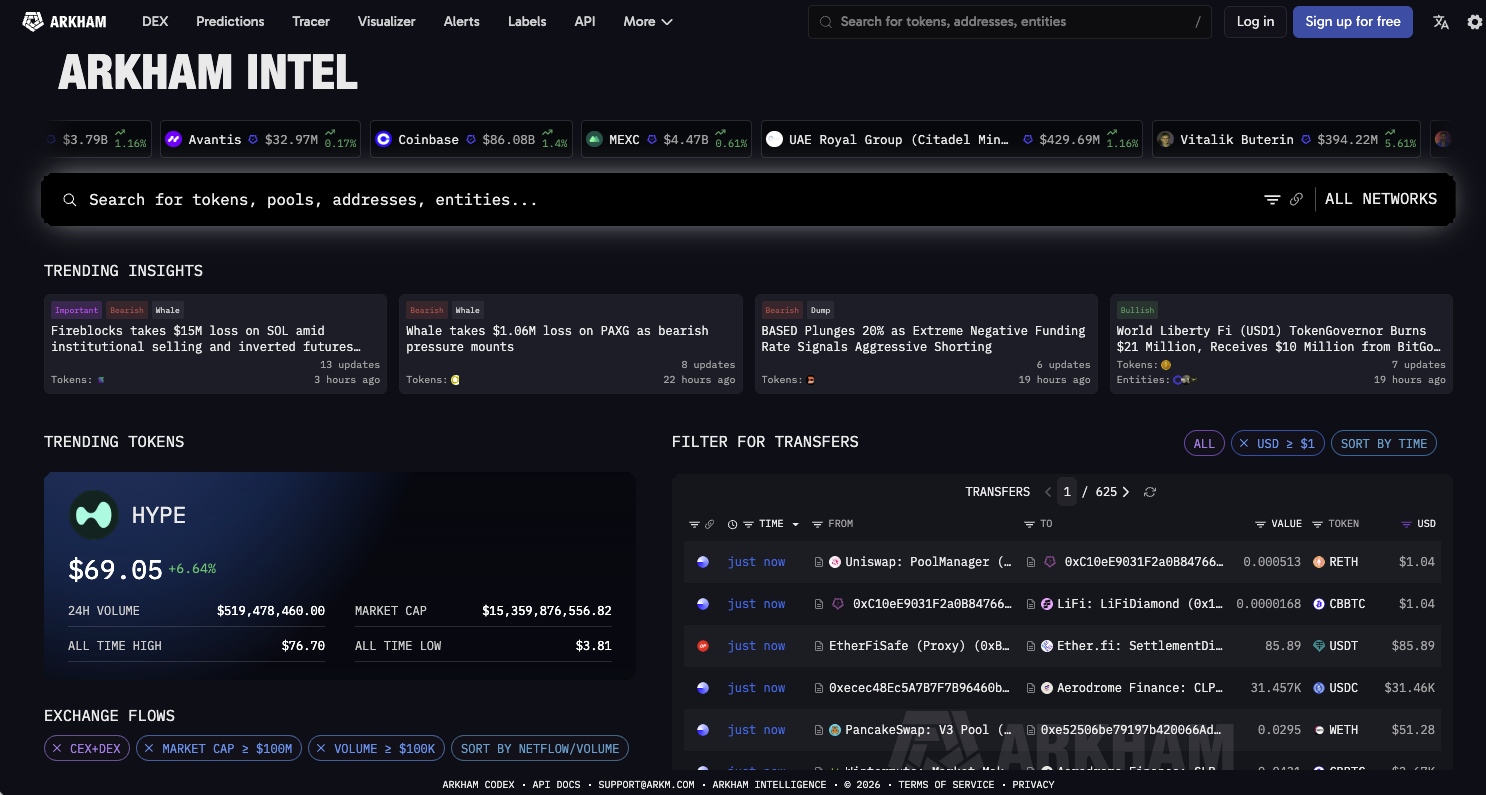The height and width of the screenshot is (795, 1486).
Task: Open search filter options icon
Action: 1272,200
